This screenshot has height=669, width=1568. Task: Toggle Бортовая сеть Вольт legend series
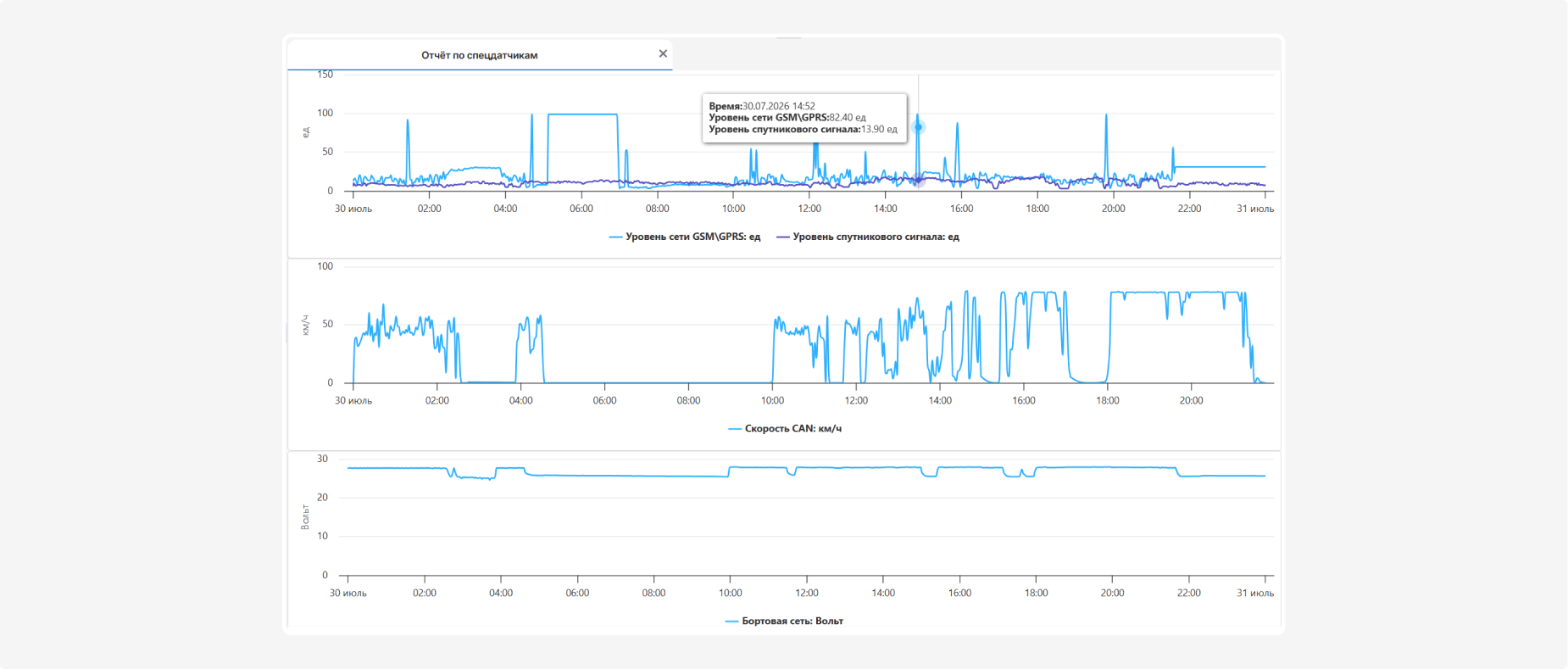(x=784, y=621)
